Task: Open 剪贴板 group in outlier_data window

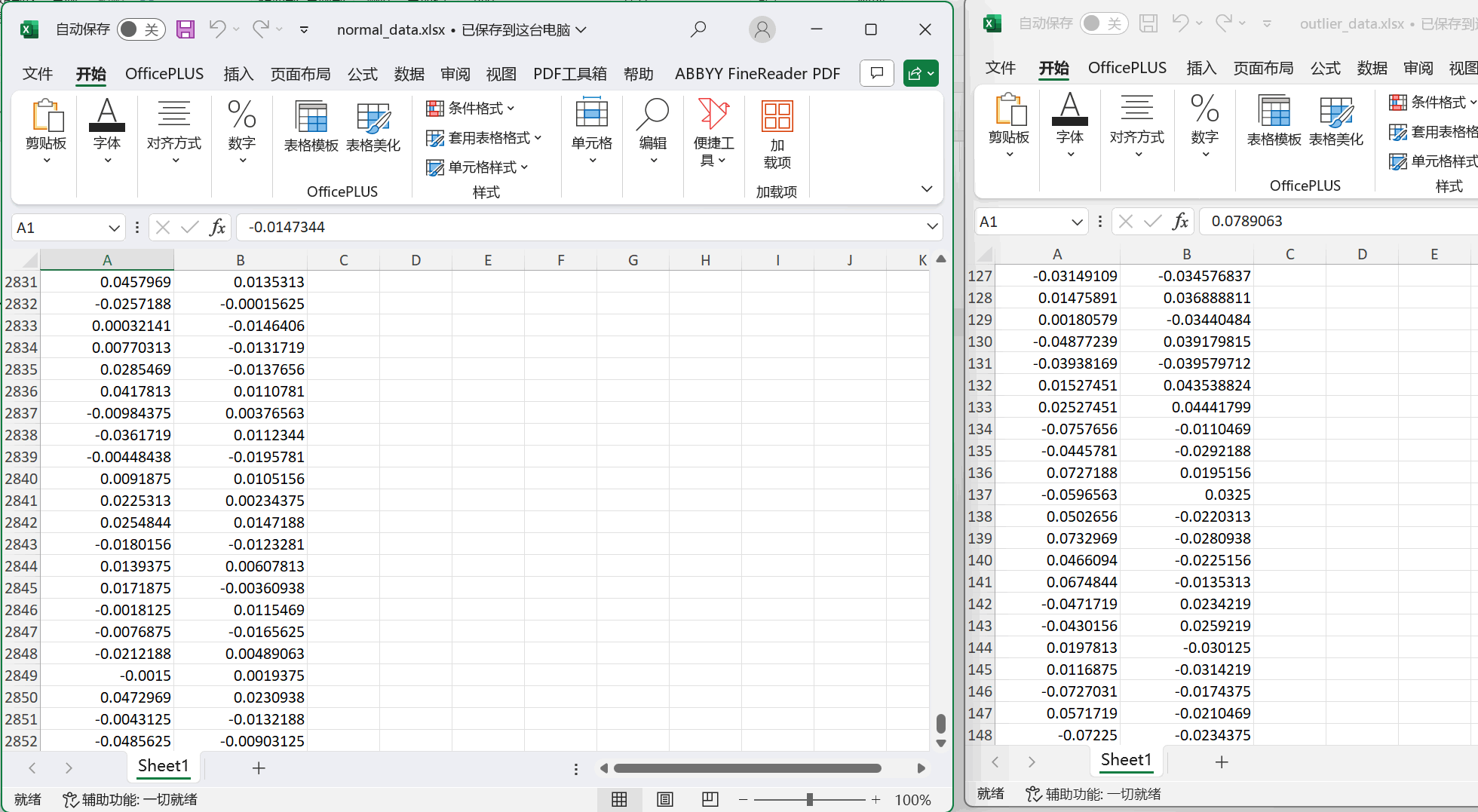Action: pos(1009,126)
